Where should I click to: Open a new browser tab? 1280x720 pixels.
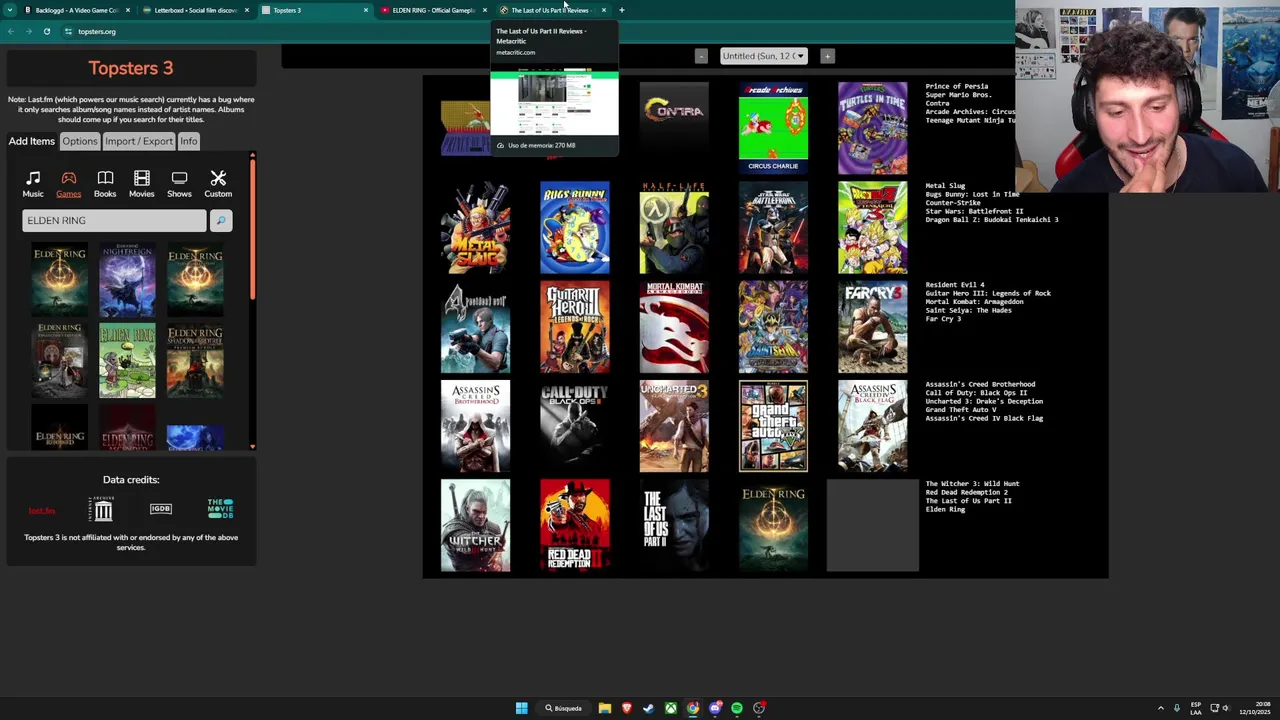(x=622, y=10)
